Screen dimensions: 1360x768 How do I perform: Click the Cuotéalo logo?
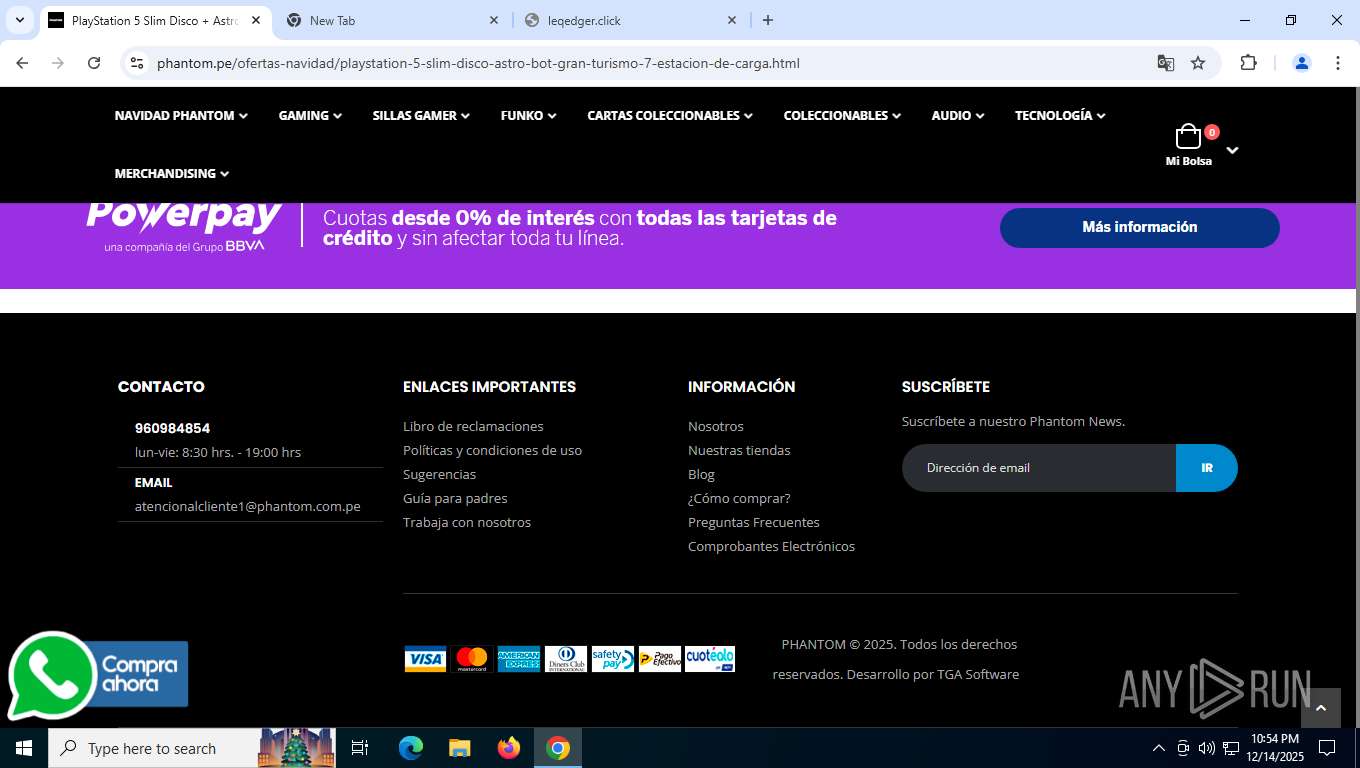(x=710, y=659)
